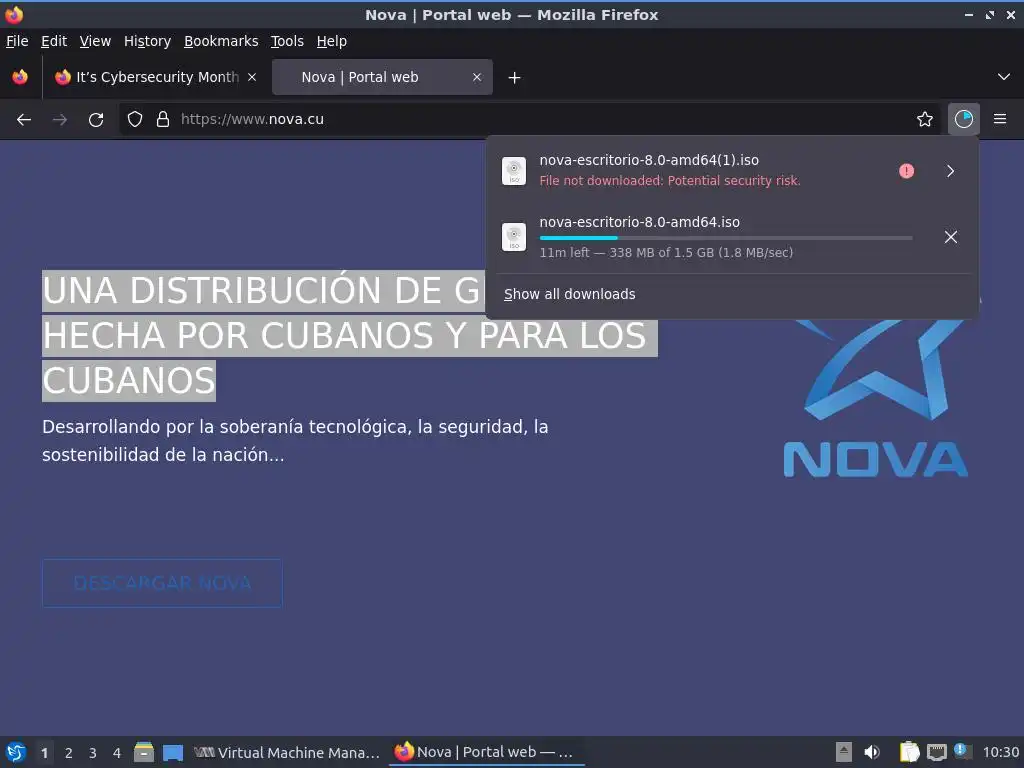Click the network status tray icon
This screenshot has width=1024, height=768.
[x=936, y=752]
